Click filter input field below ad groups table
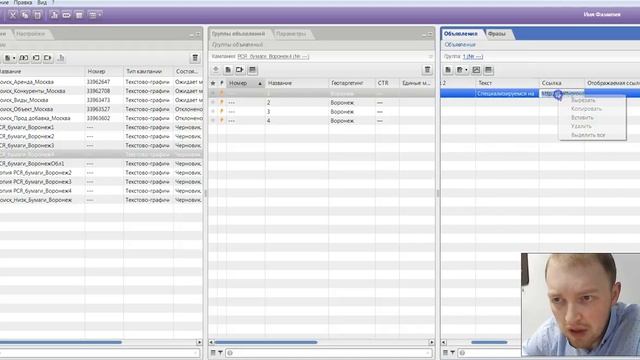The height and width of the screenshot is (360, 640). [x=329, y=353]
